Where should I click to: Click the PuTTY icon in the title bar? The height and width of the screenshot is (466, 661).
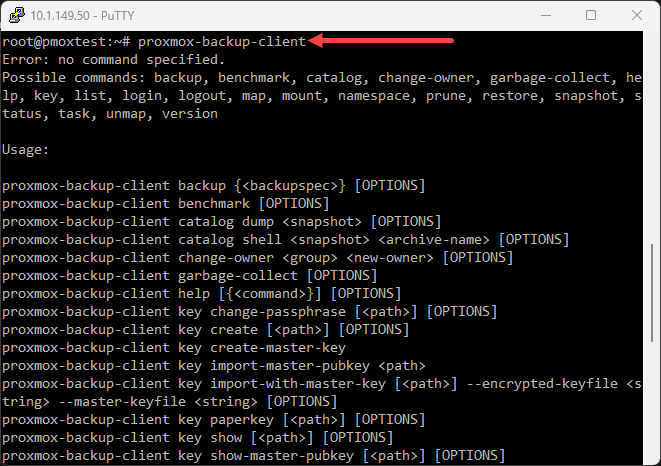(x=16, y=15)
